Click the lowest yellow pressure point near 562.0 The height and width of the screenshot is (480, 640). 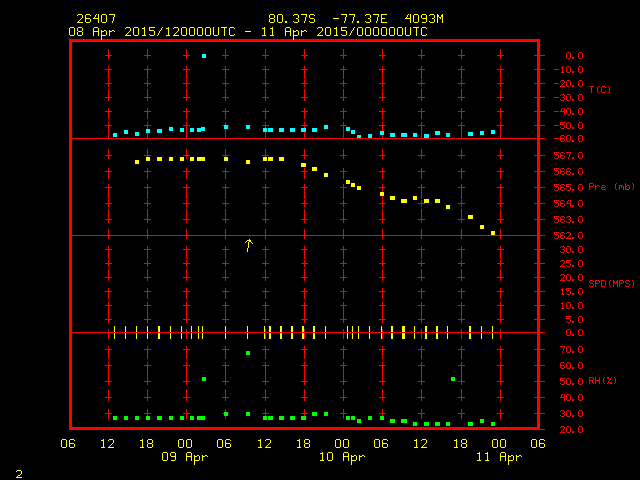[x=493, y=233]
